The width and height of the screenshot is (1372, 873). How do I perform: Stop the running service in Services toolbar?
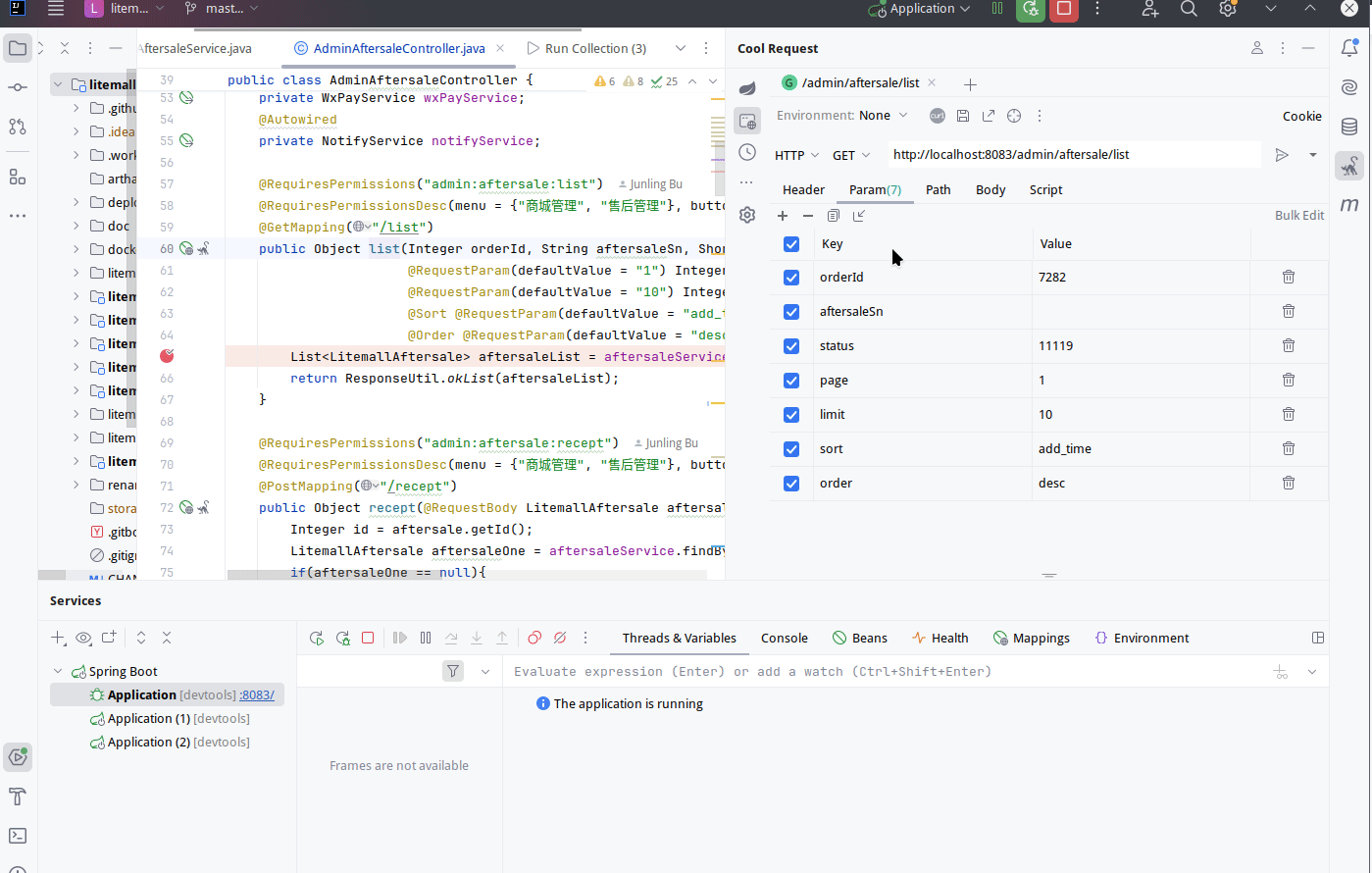(x=368, y=638)
